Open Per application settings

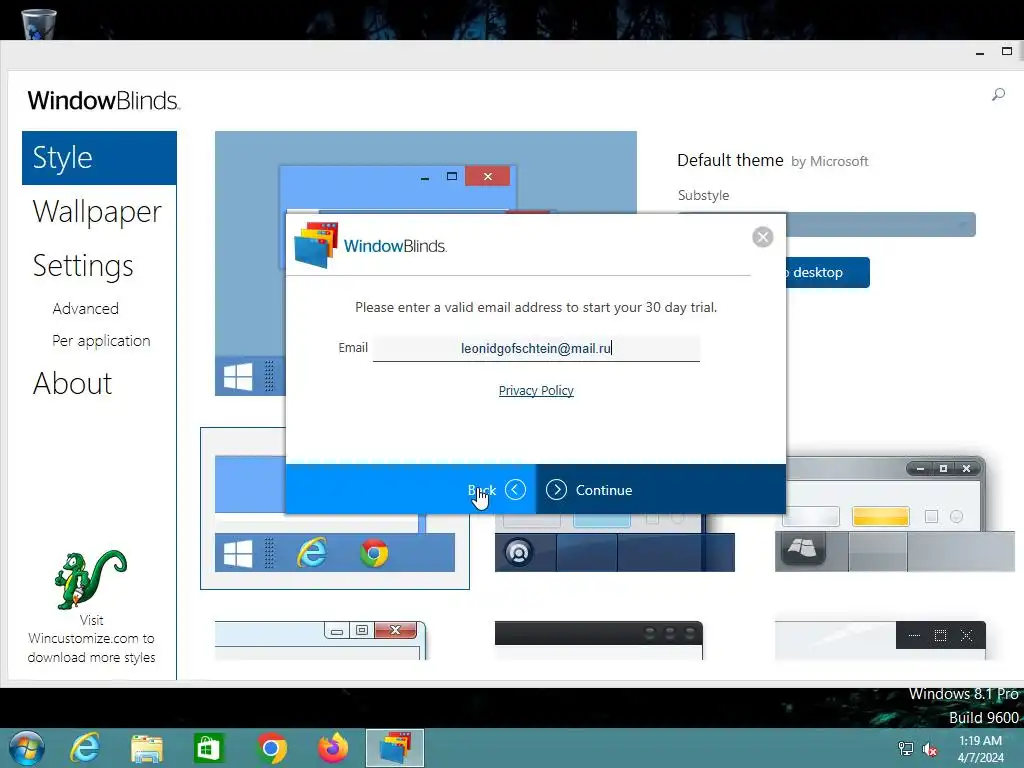[101, 341]
